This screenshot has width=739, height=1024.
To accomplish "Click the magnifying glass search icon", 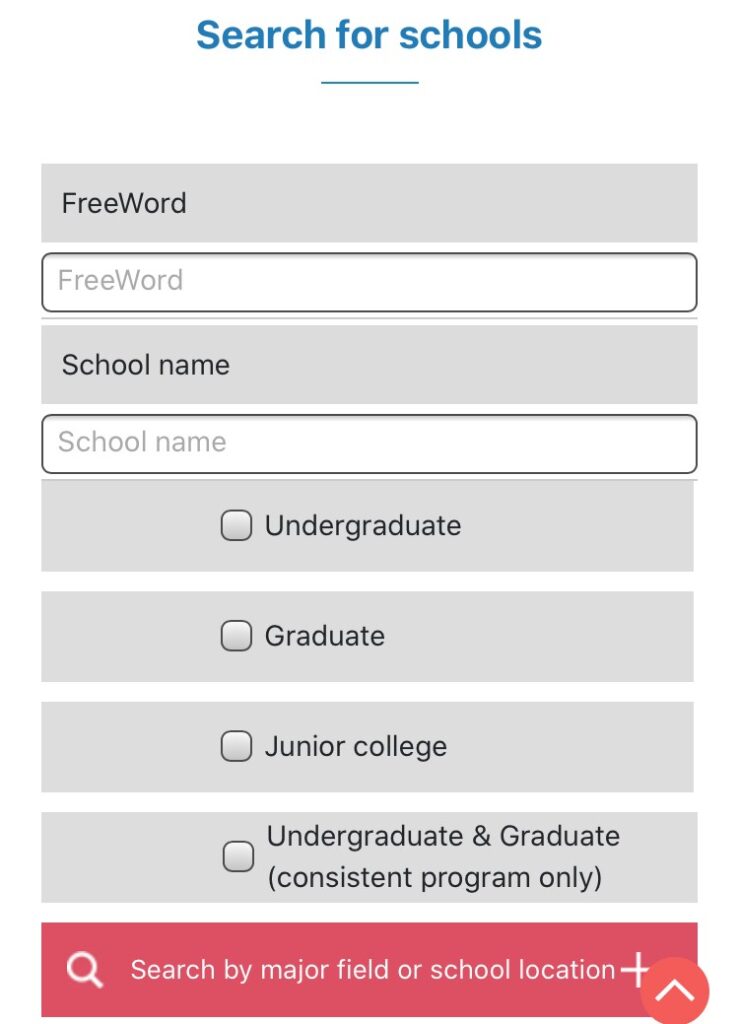I will pyautogui.click(x=85, y=969).
